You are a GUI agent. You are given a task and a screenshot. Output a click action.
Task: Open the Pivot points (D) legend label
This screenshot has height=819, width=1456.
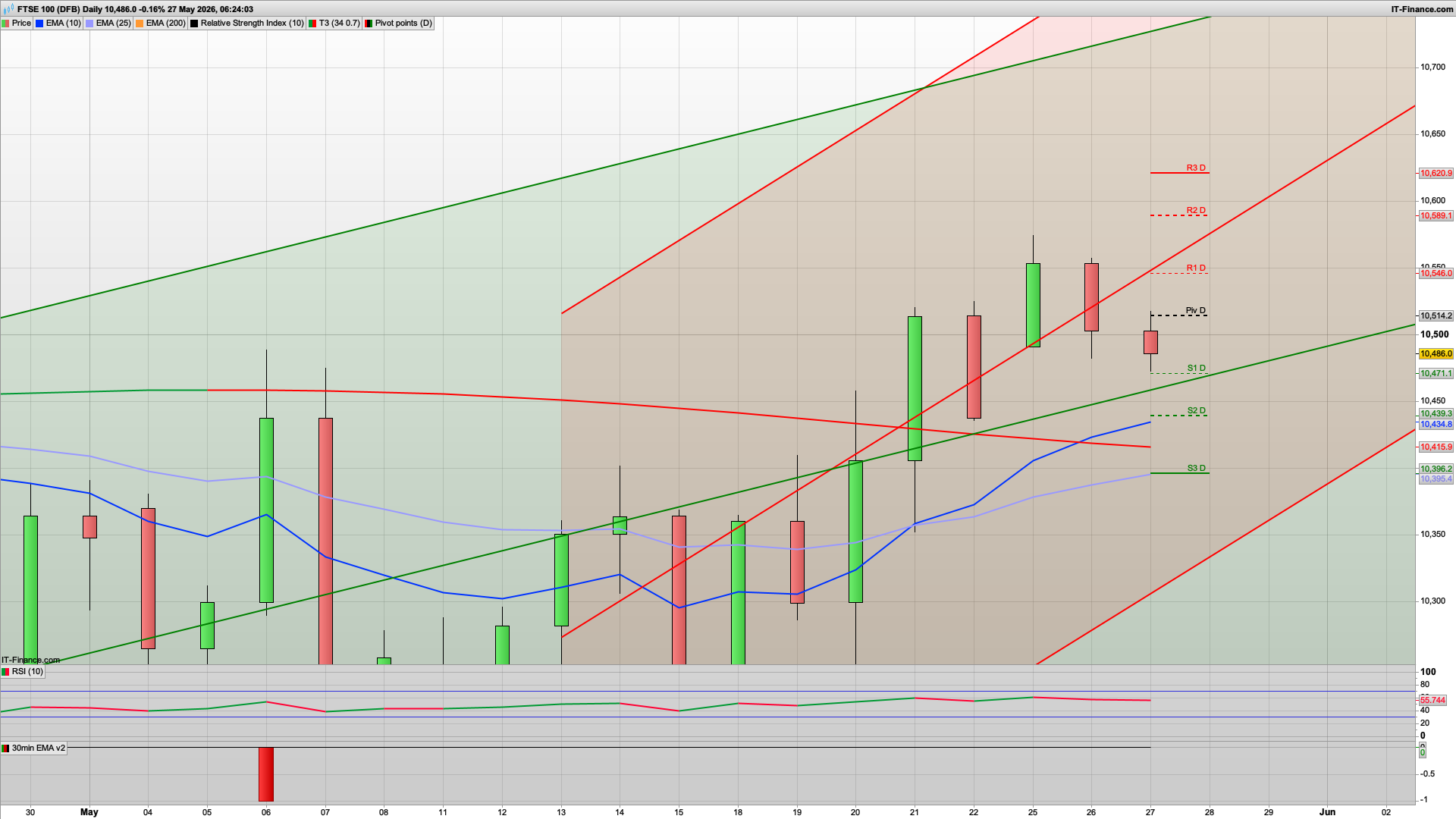point(403,24)
